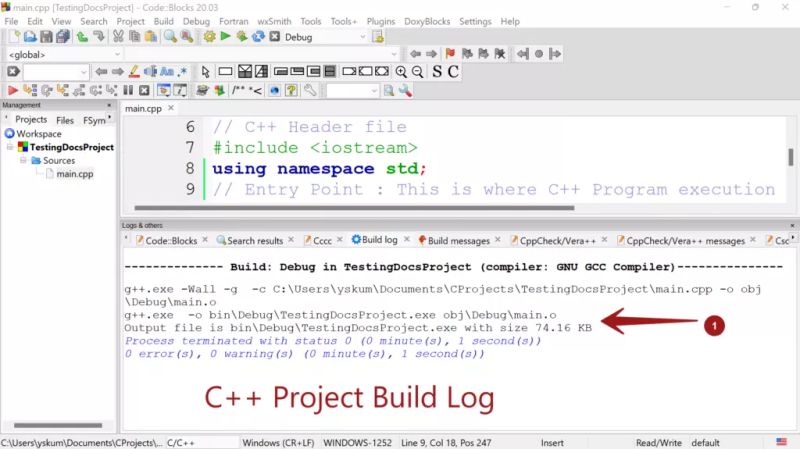Click the Paste clipboard icon
Viewport: 800px width, 449px height.
151,37
